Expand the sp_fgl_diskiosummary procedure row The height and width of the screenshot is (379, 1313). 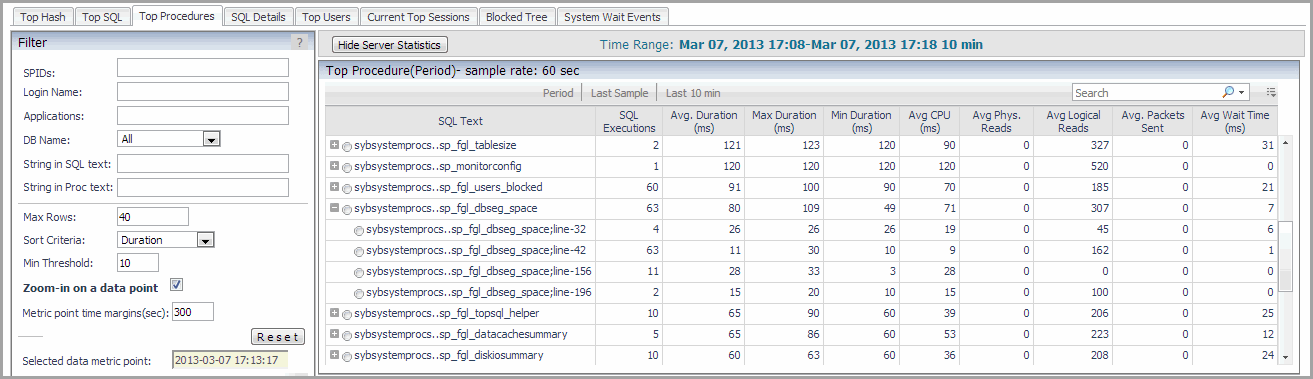click(x=334, y=356)
